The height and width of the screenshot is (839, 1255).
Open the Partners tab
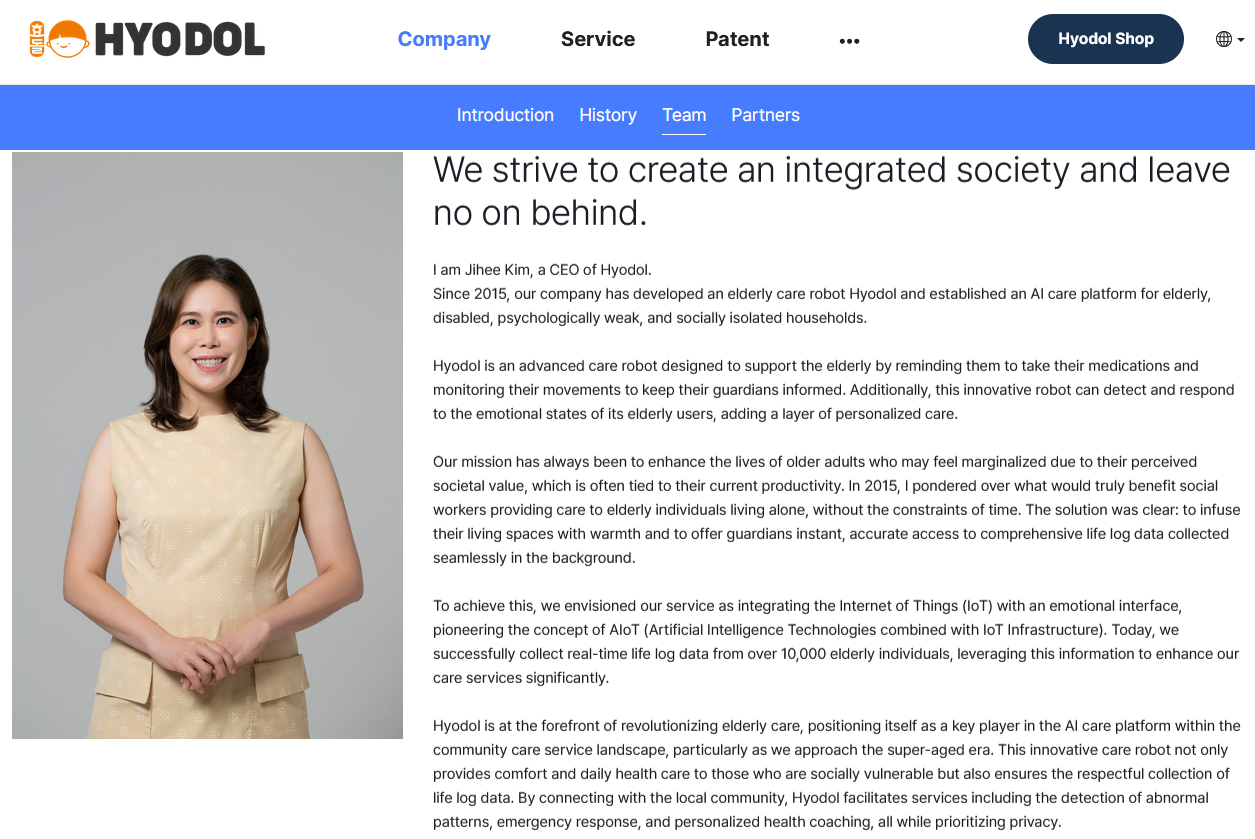click(765, 115)
